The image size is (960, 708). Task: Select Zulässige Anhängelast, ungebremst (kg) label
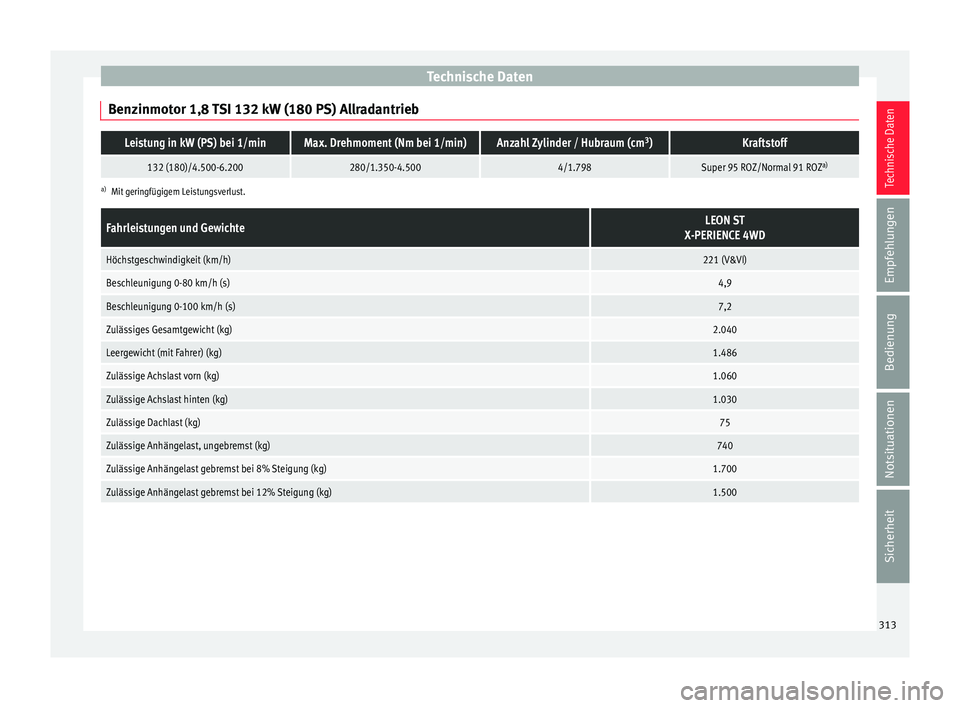click(x=188, y=446)
